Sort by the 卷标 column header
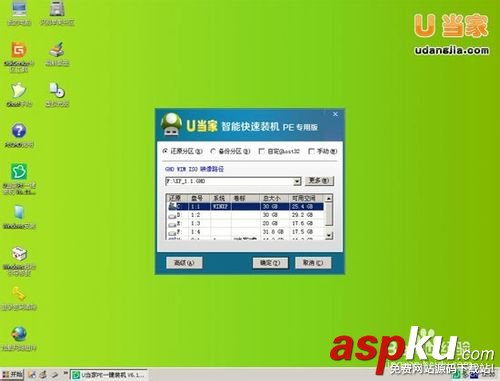Screen dimensions: 500x381 pyautogui.click(x=245, y=198)
